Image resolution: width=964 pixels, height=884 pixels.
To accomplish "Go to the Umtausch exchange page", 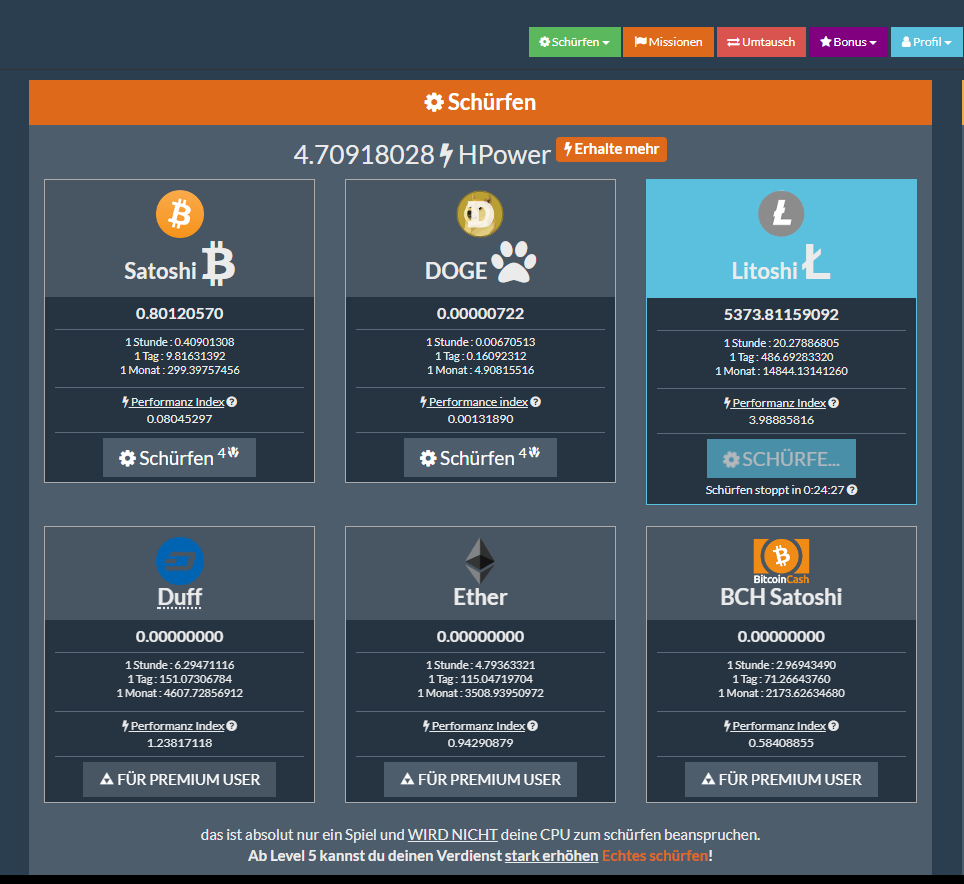I will [761, 42].
